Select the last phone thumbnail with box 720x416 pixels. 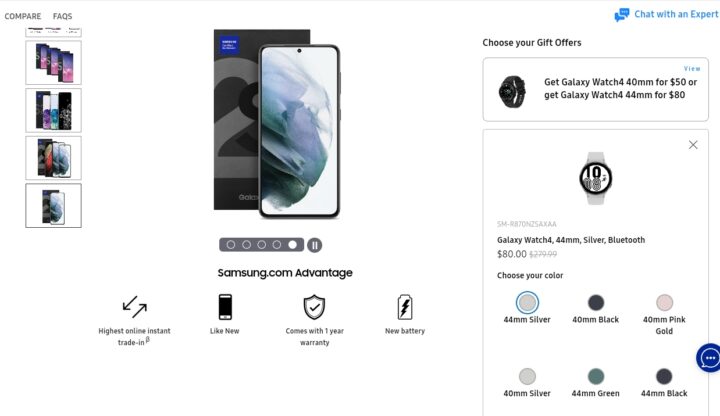[53, 206]
